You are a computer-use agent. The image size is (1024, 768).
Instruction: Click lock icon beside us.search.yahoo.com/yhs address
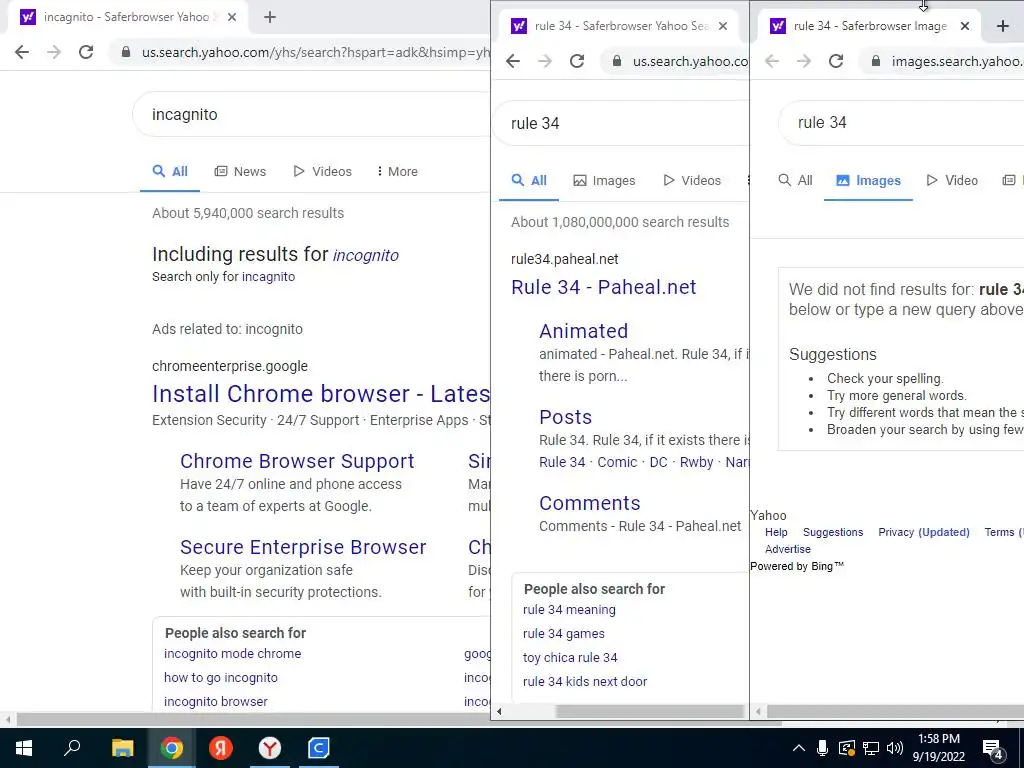click(125, 52)
